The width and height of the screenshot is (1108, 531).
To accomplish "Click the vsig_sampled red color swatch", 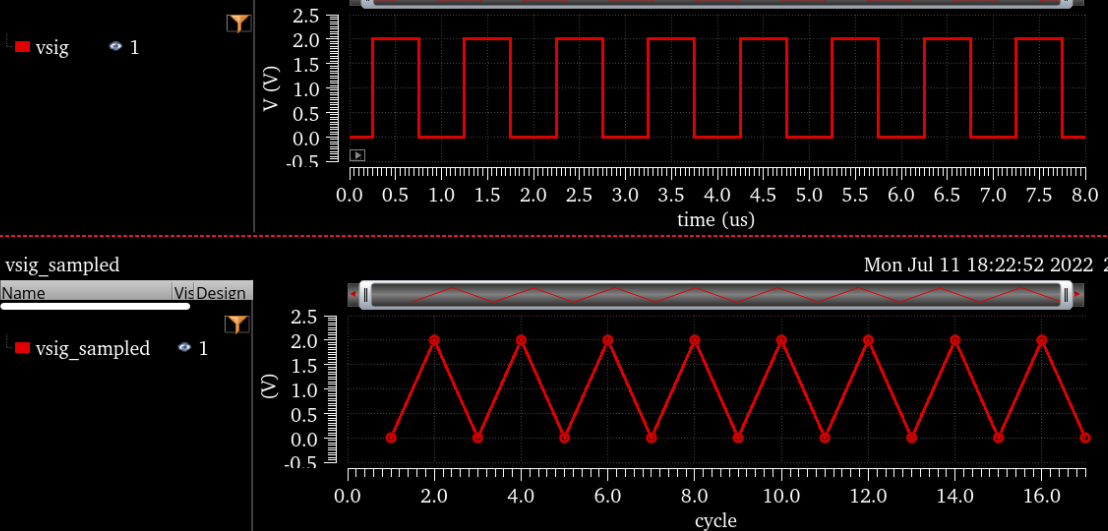I will 22,348.
